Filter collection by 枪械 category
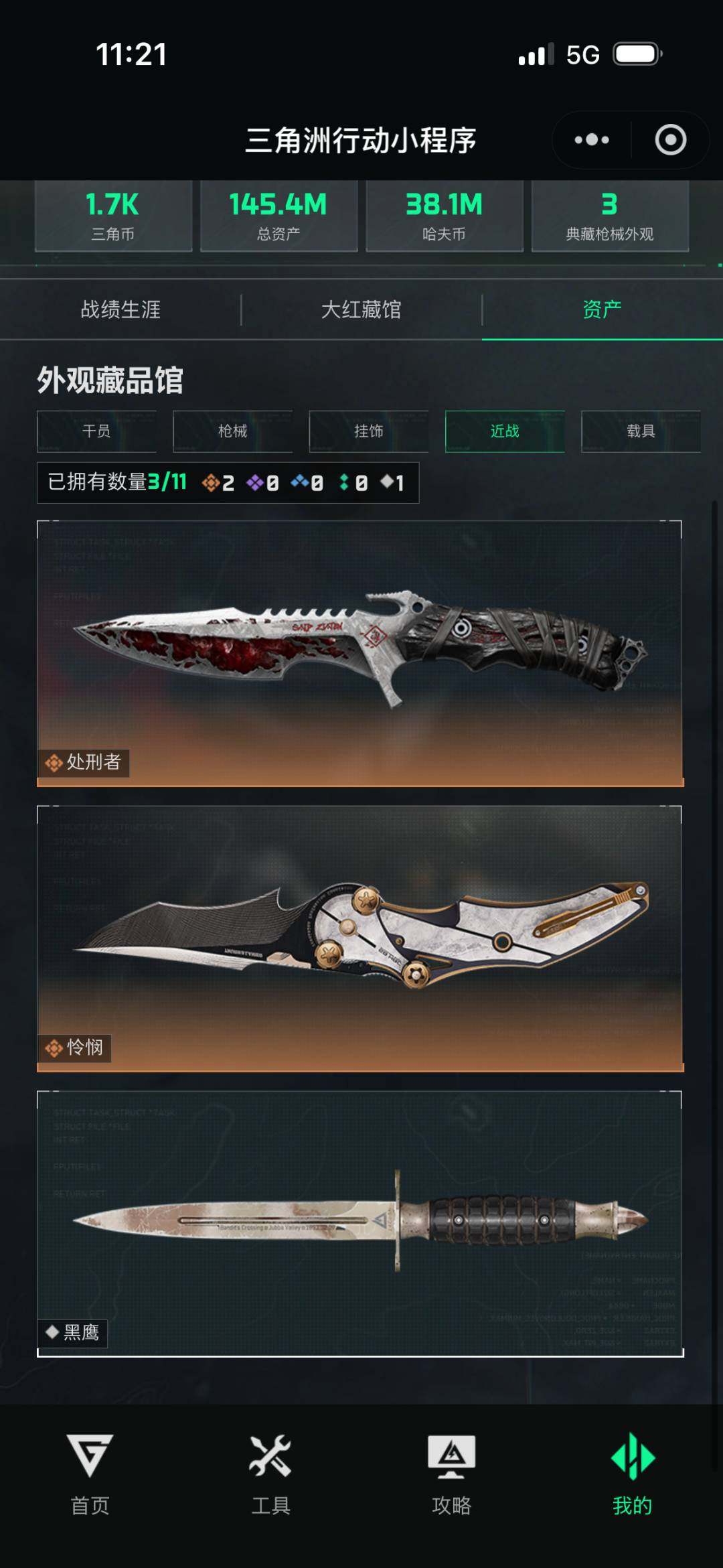The width and height of the screenshot is (723, 1568). [232, 431]
